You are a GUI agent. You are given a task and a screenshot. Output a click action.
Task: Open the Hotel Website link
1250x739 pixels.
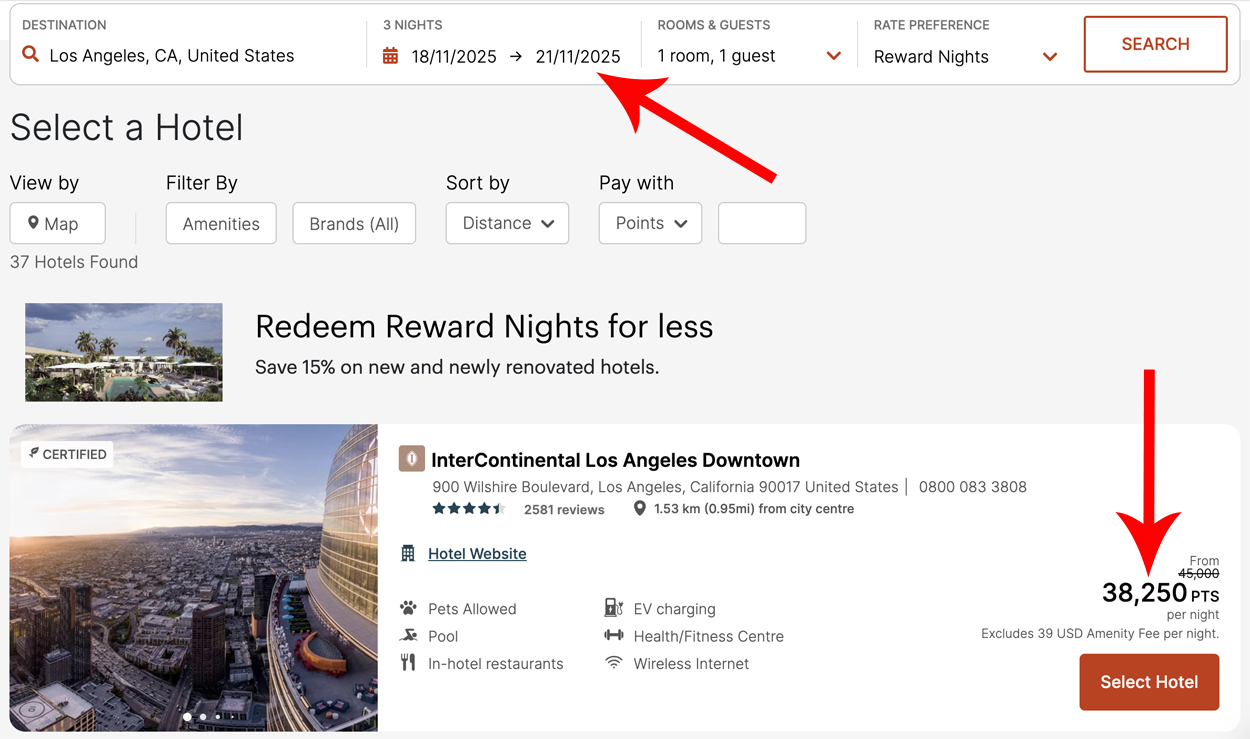477,553
